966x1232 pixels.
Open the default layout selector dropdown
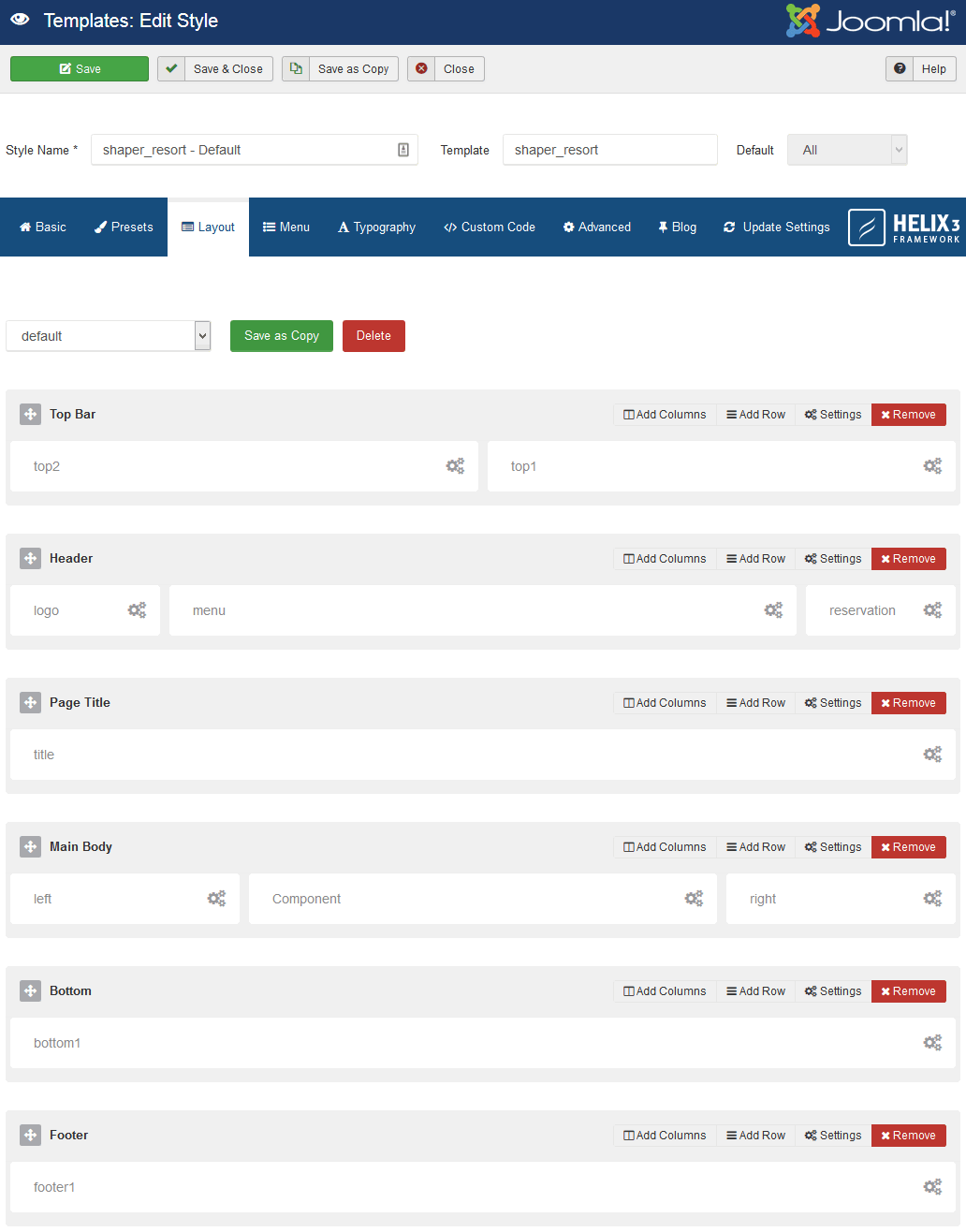pyautogui.click(x=109, y=336)
